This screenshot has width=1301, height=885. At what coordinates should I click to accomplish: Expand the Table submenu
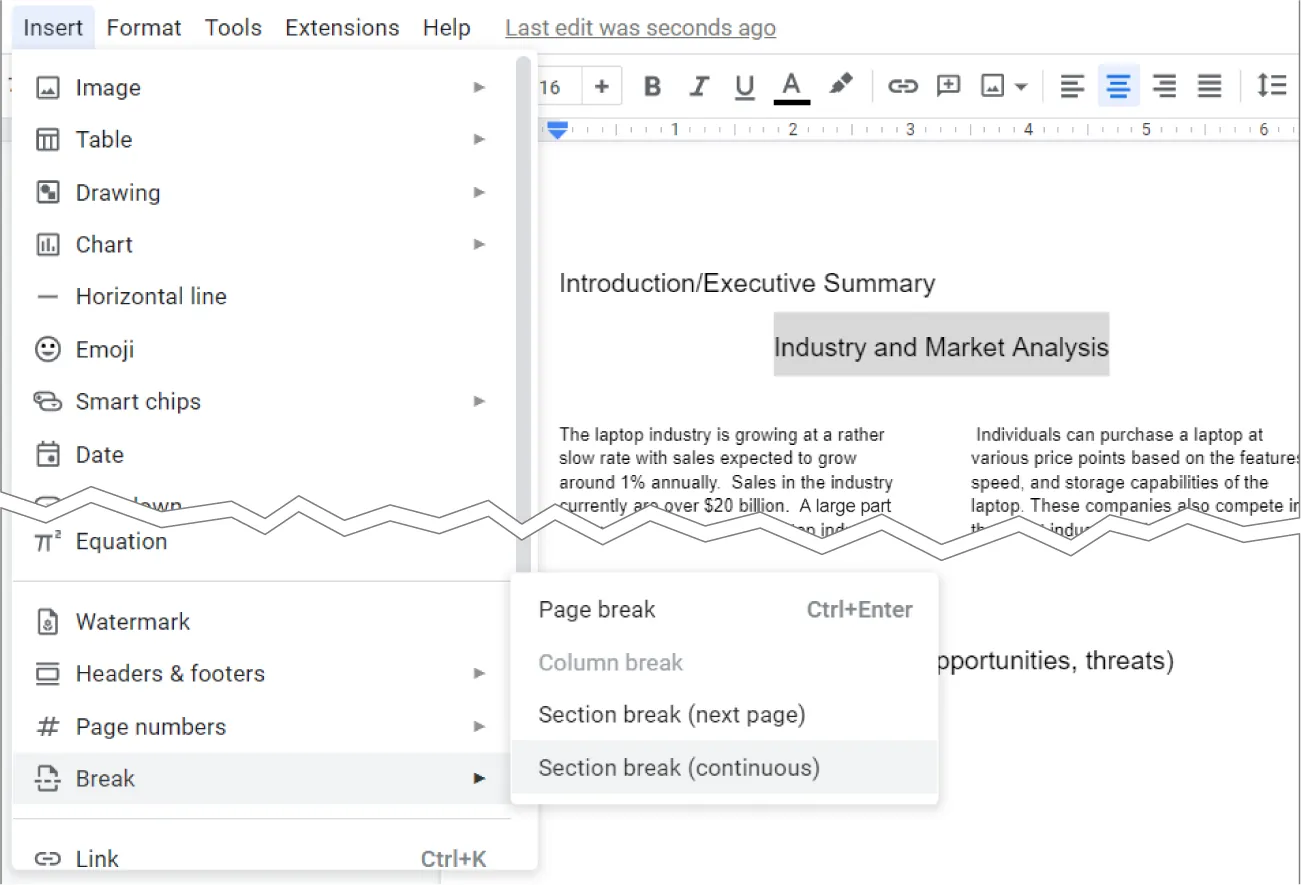[x=103, y=139]
